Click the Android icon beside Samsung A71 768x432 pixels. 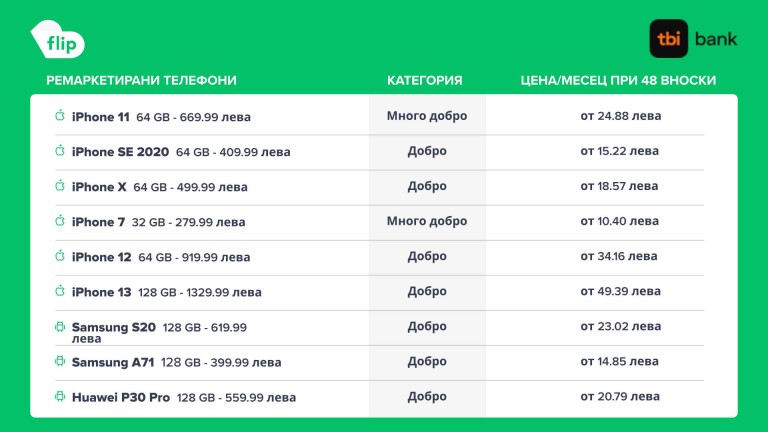coord(60,361)
